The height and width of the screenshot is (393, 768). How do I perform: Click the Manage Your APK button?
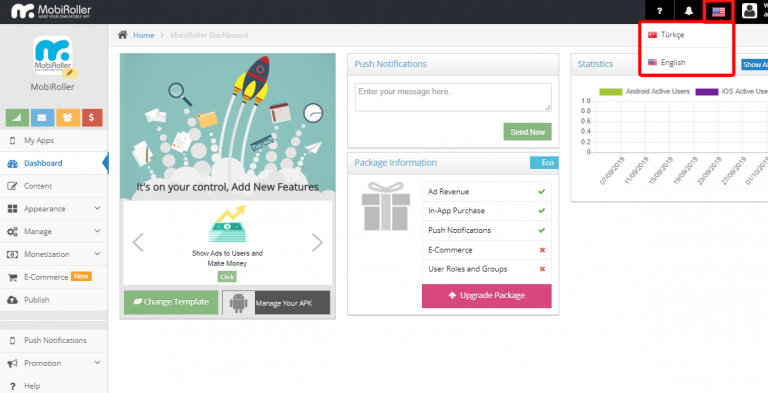[x=276, y=303]
